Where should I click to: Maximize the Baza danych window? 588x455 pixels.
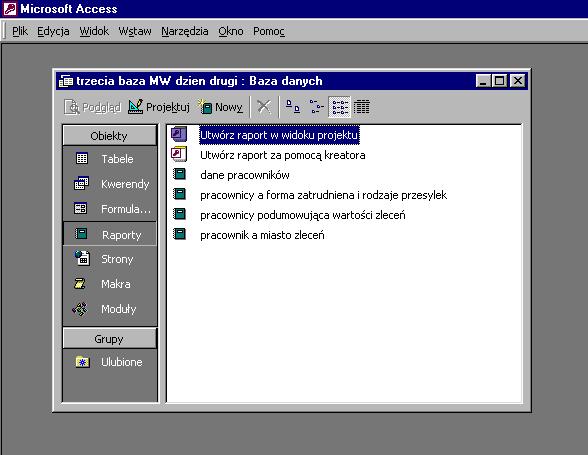point(499,81)
